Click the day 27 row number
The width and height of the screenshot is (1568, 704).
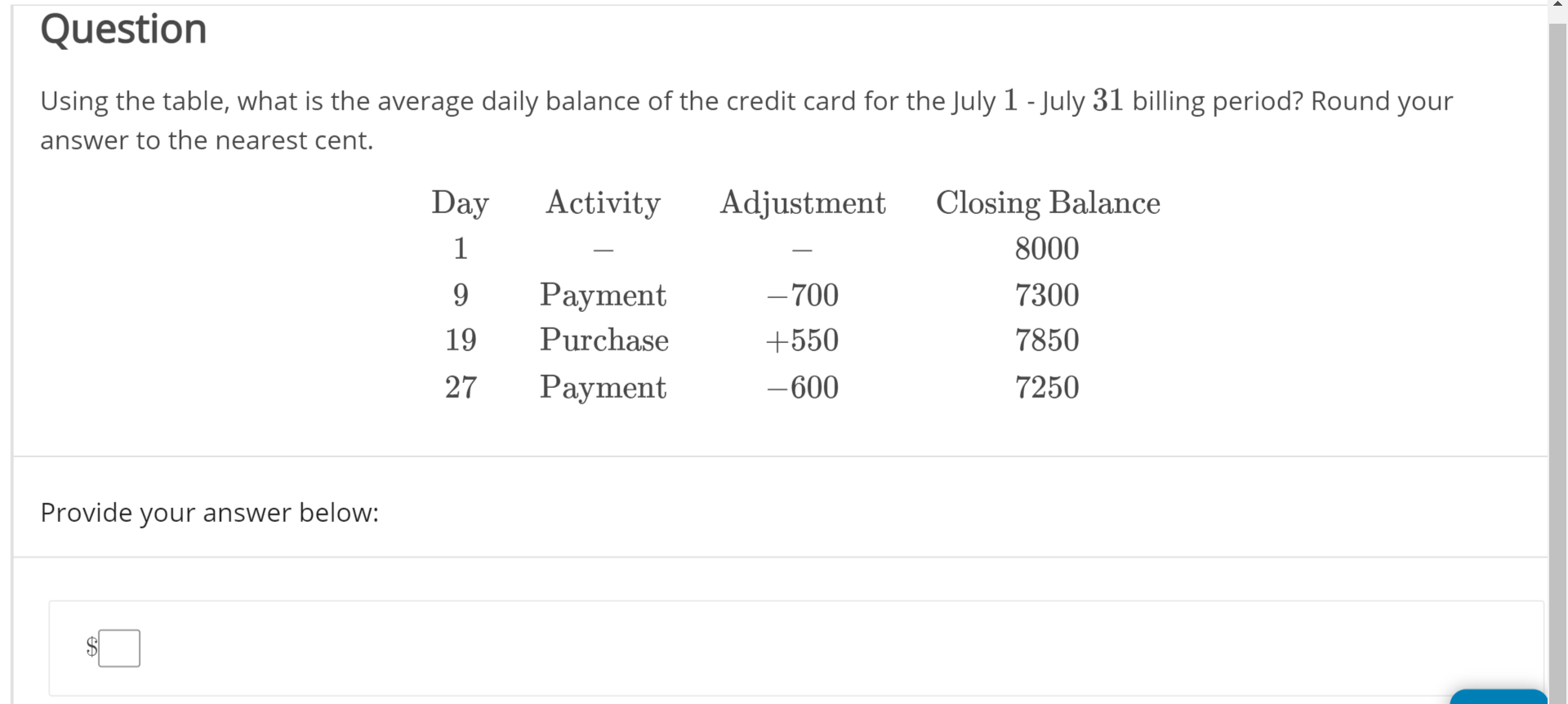460,388
